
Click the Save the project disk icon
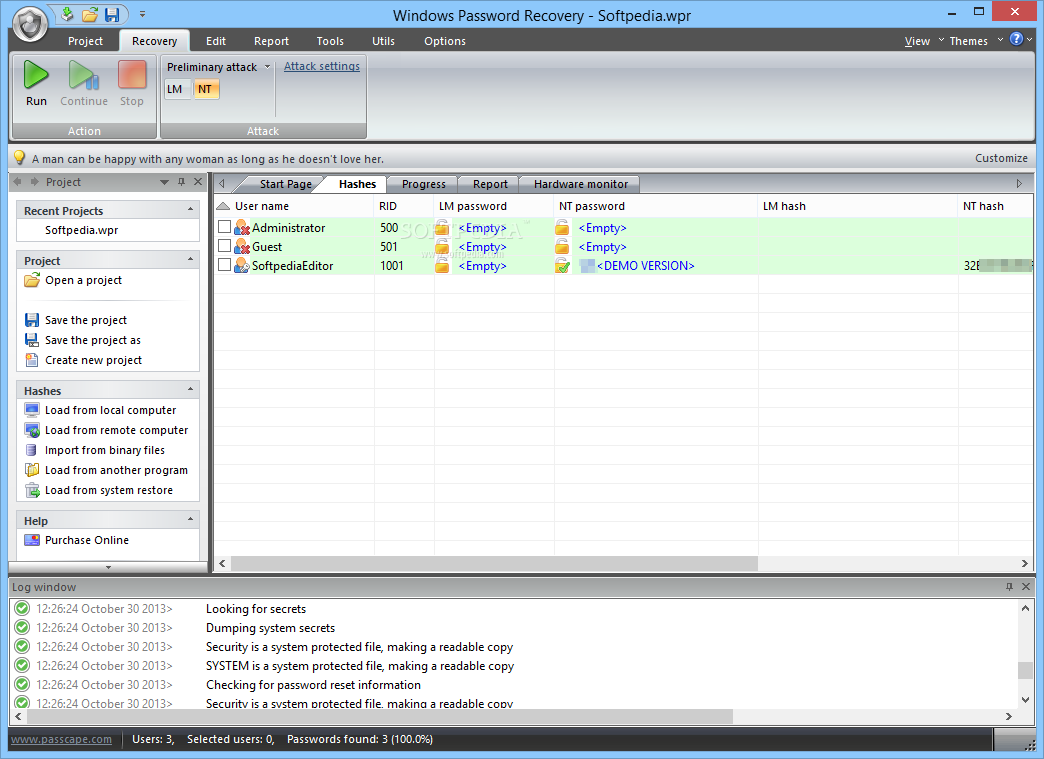tap(31, 320)
